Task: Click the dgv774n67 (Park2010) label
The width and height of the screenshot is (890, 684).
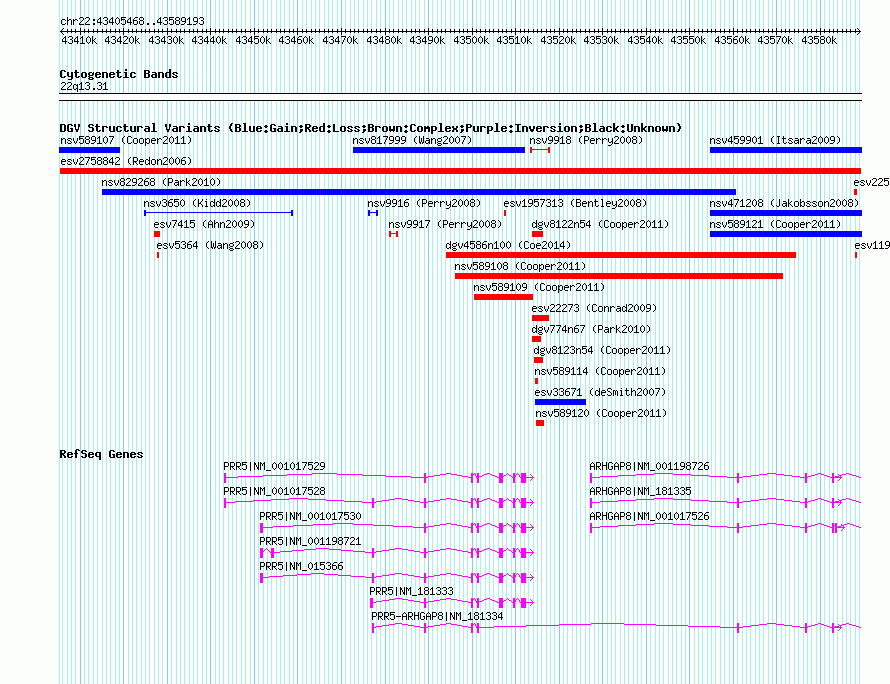Action: click(x=591, y=329)
